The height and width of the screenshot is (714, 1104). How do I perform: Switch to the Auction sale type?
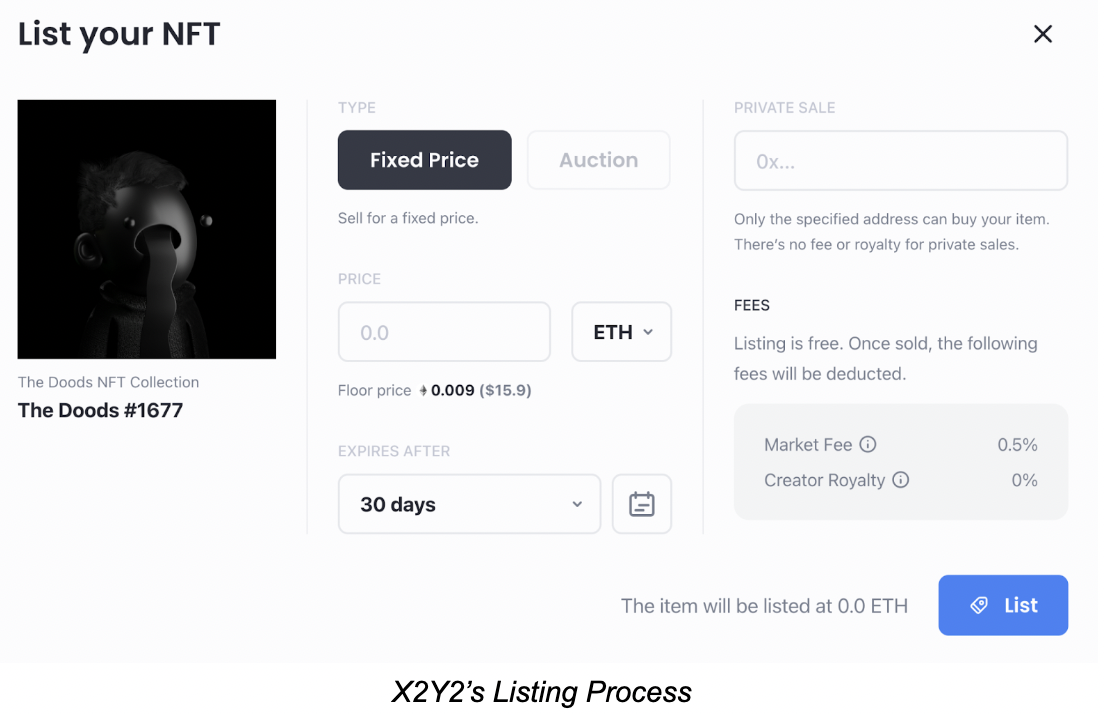pos(598,160)
